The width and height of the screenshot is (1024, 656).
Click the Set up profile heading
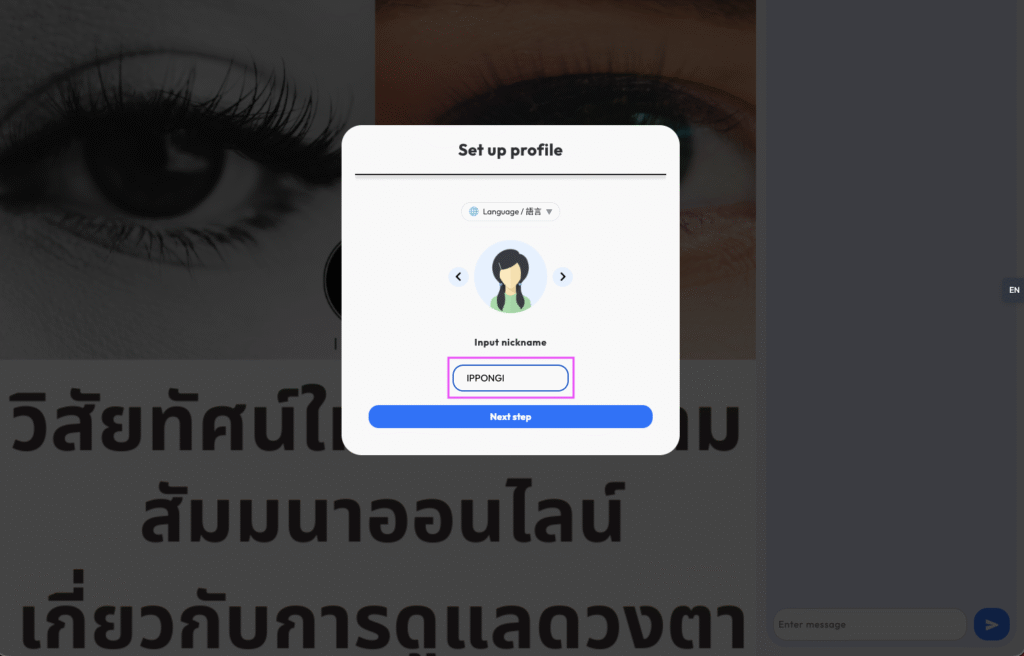point(510,150)
